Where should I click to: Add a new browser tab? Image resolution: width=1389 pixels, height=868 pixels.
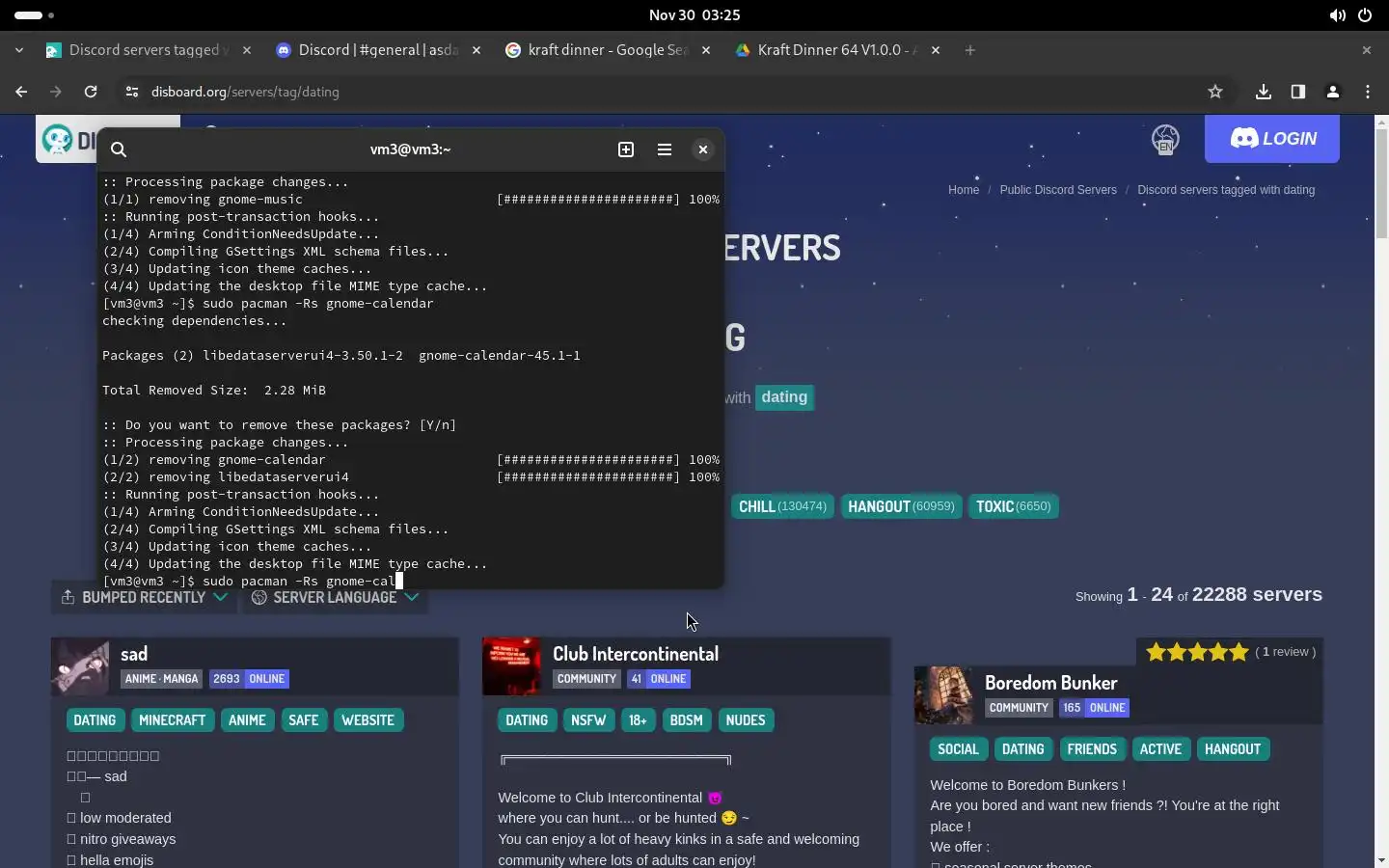point(970,50)
